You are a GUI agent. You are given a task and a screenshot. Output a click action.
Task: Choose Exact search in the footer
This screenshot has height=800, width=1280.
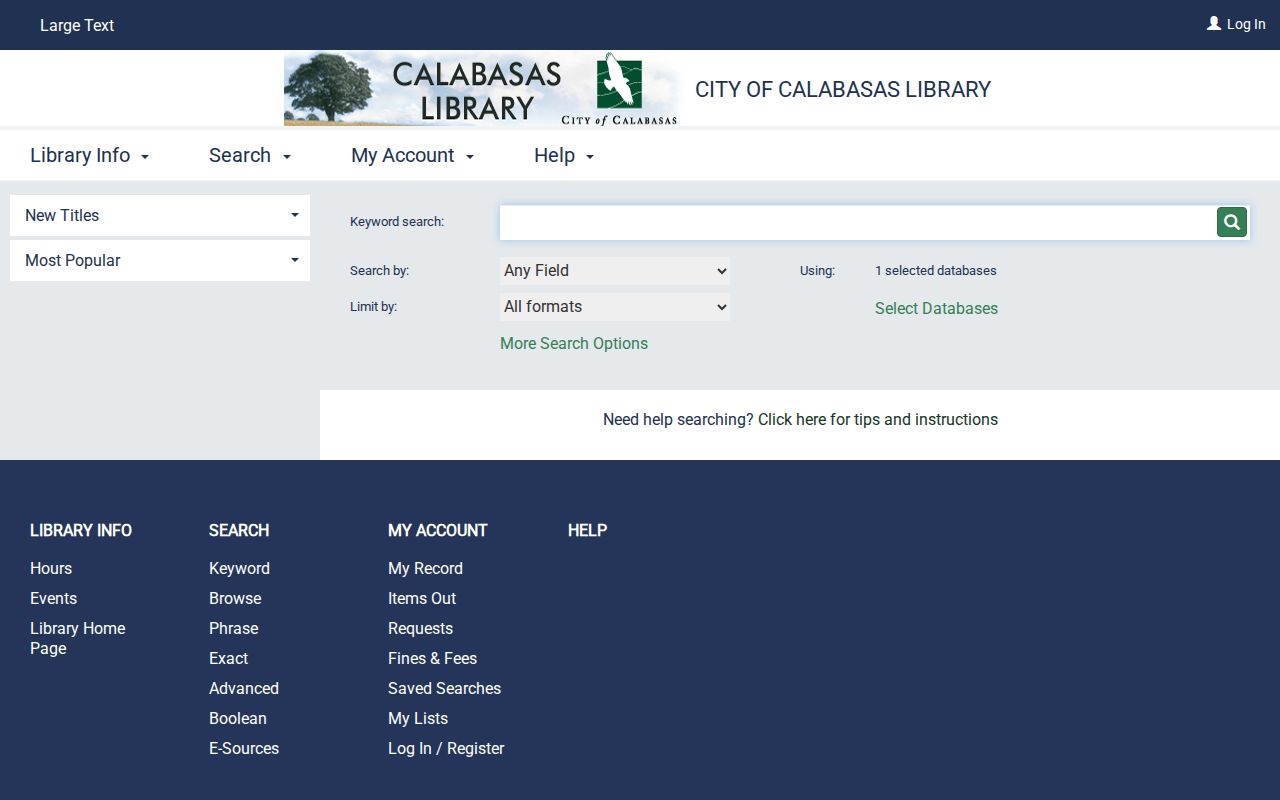pyautogui.click(x=228, y=658)
